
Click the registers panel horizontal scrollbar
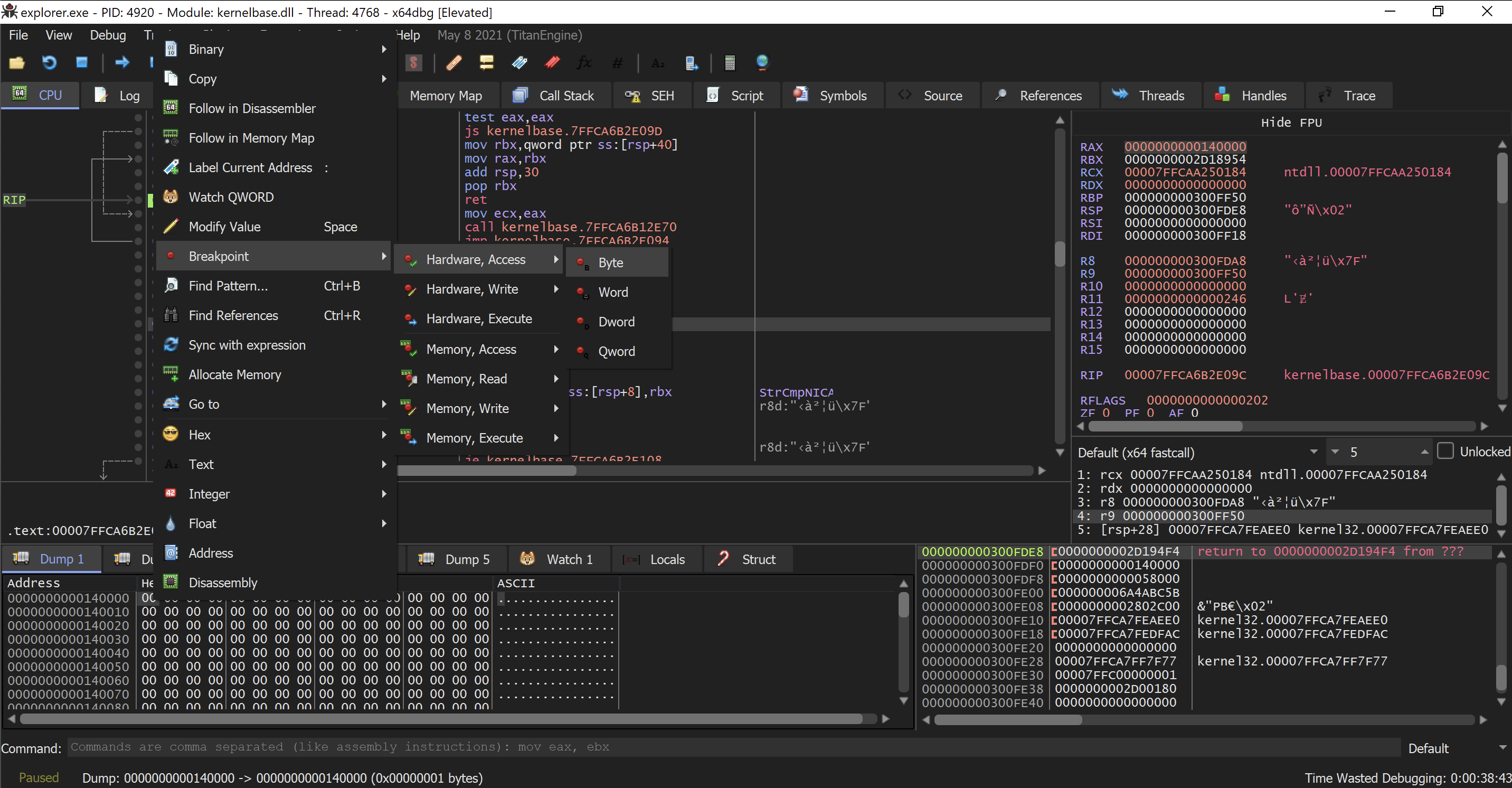tap(1165, 426)
